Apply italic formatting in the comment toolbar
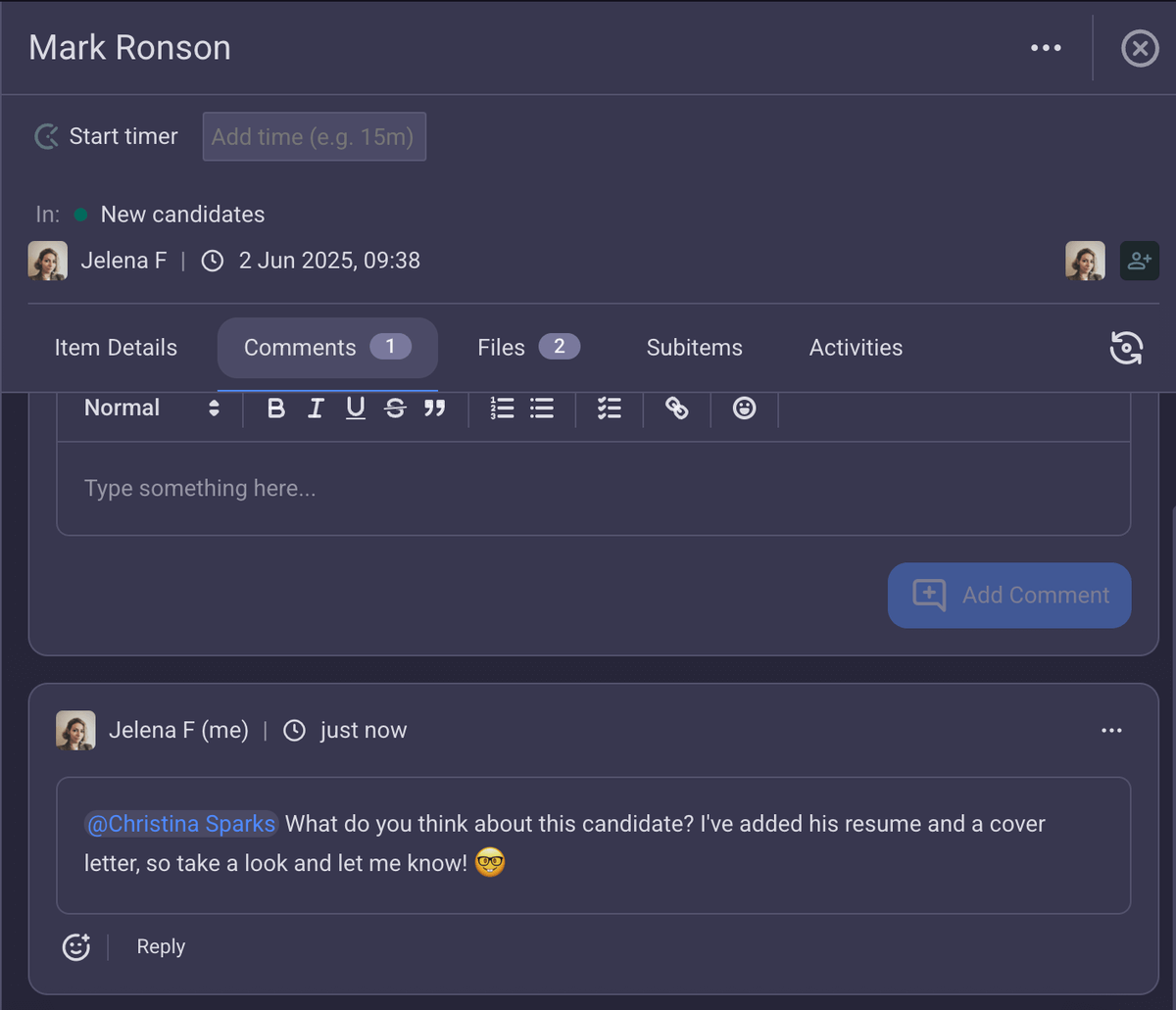Image resolution: width=1176 pixels, height=1010 pixels. (316, 409)
